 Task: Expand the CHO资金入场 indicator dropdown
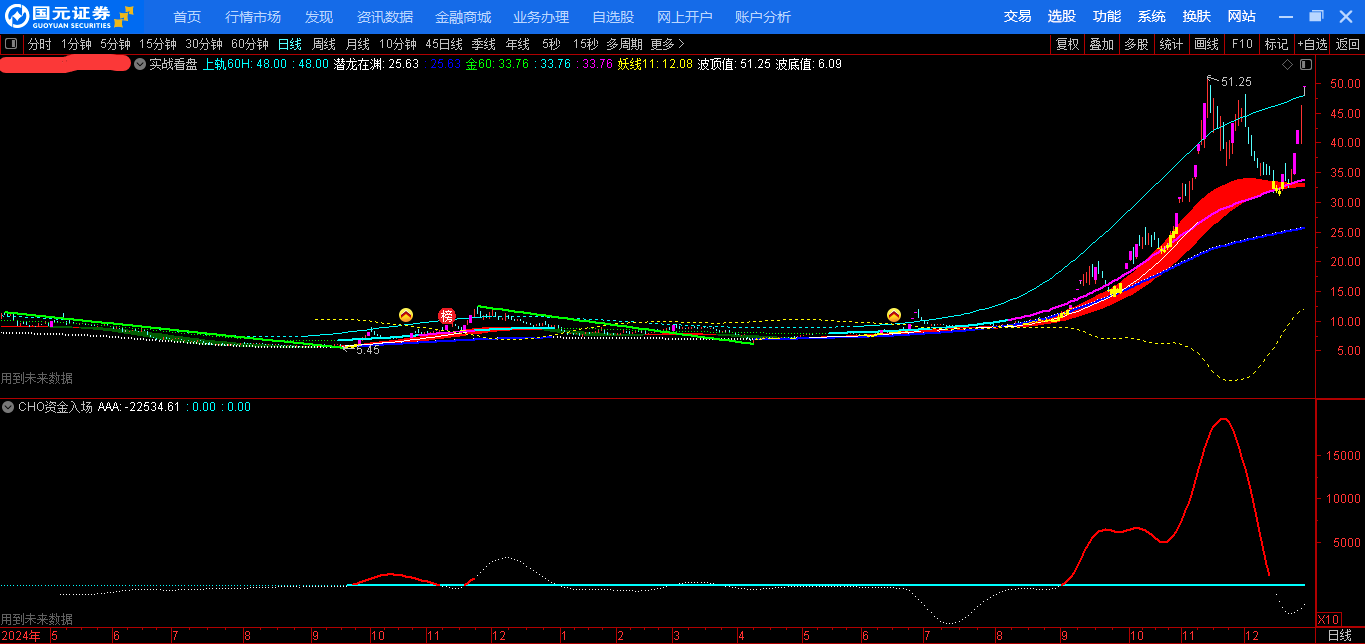[x=9, y=407]
